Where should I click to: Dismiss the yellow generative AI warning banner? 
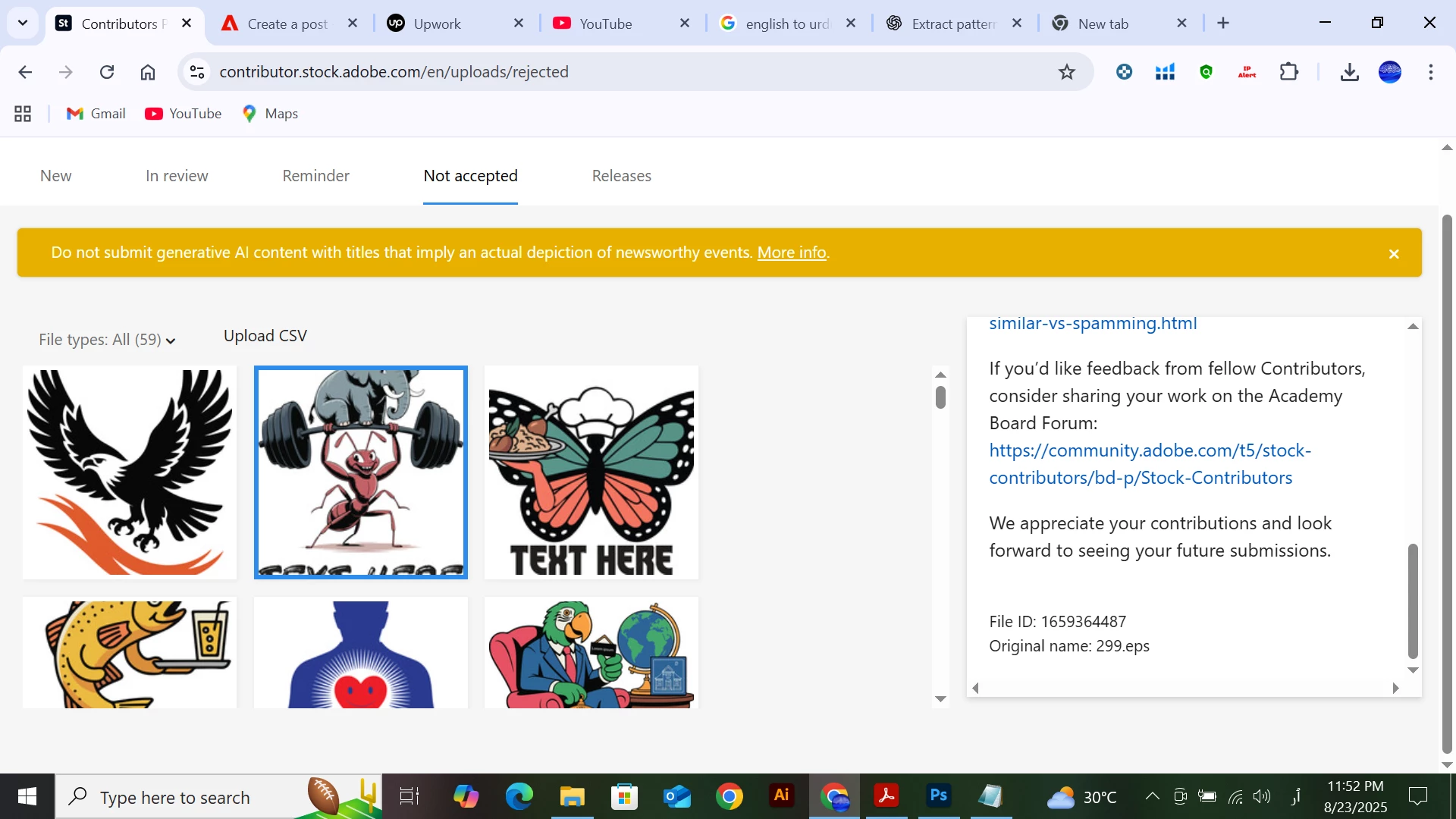pyautogui.click(x=1394, y=254)
